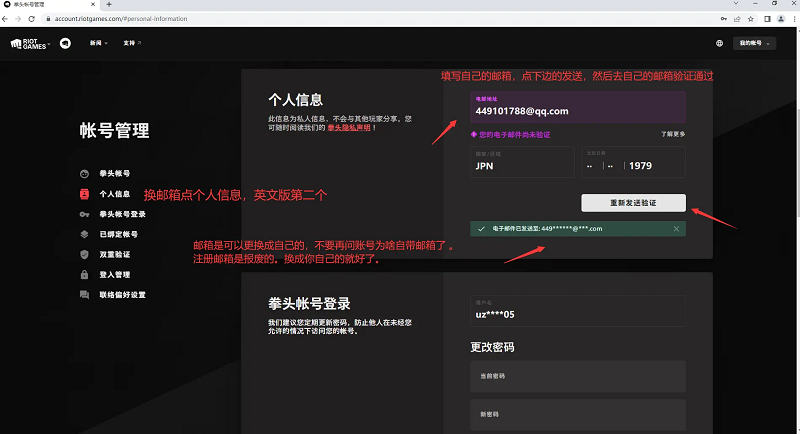
Task: Click the 重新发送验证 button
Action: 633,203
